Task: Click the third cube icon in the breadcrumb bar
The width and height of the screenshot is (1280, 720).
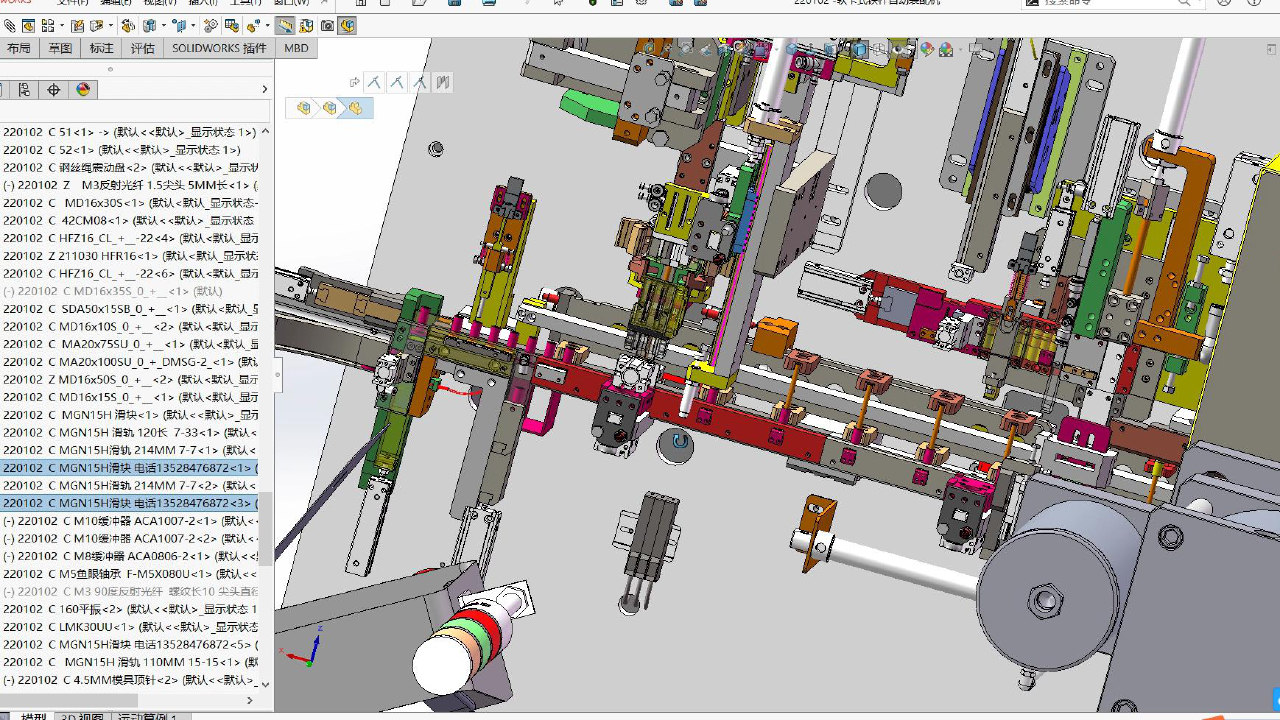Action: (x=355, y=108)
